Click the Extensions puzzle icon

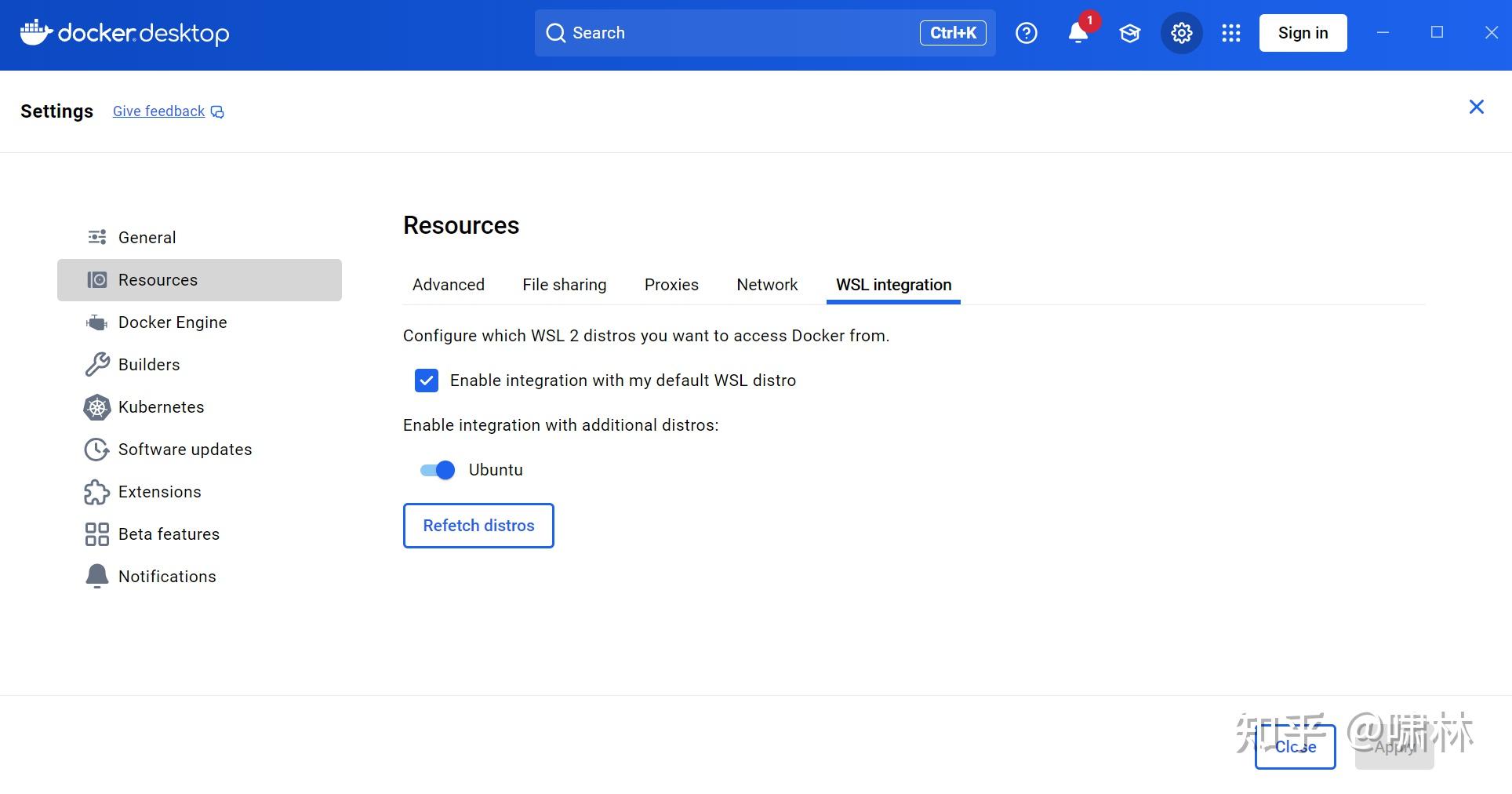tap(96, 492)
